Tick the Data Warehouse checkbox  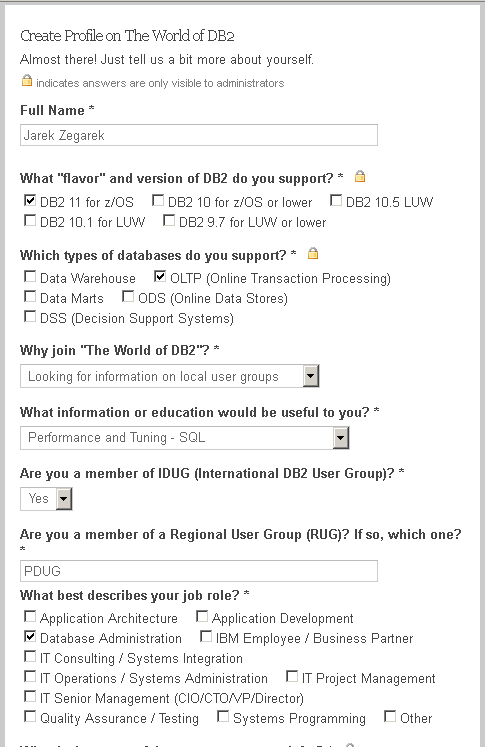30,276
